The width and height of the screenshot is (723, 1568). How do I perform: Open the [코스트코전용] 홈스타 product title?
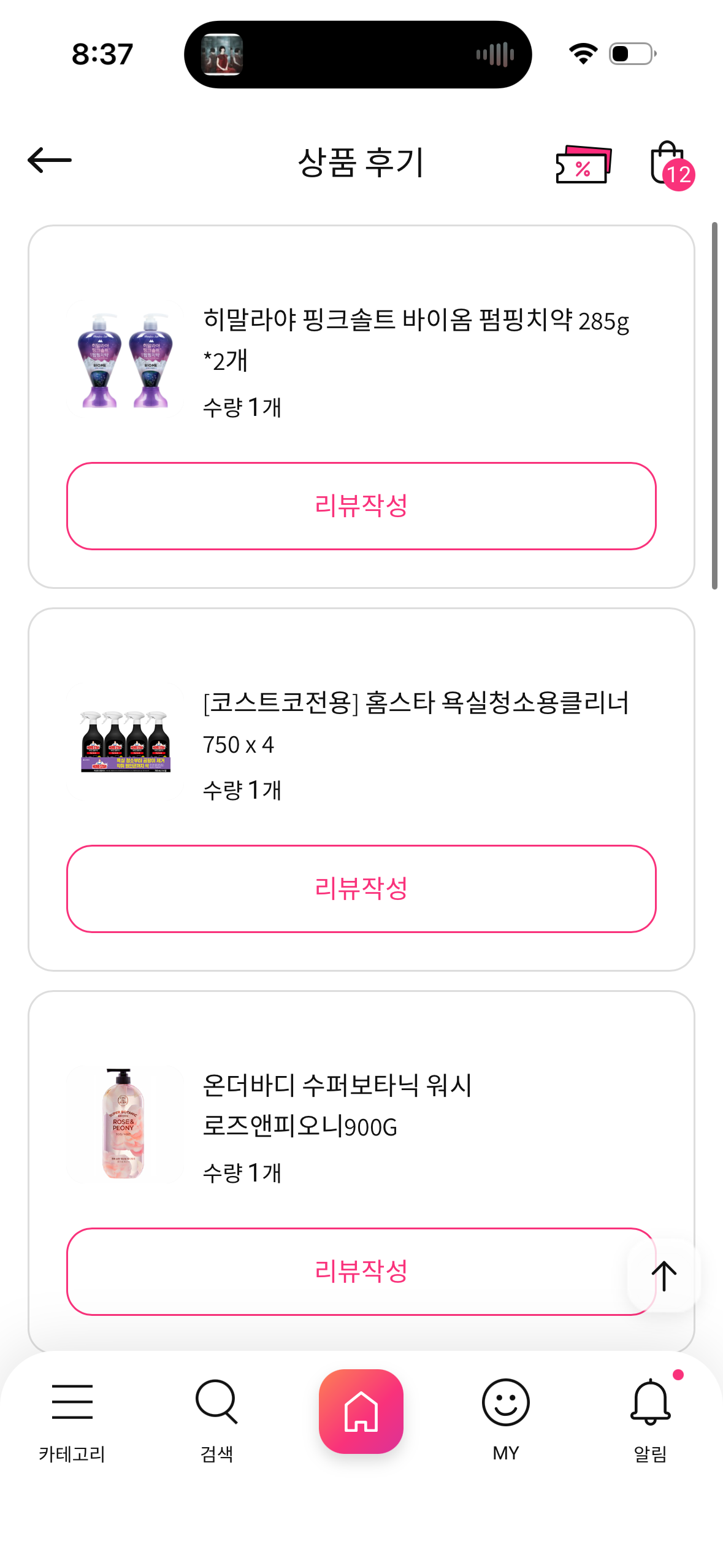point(416,722)
